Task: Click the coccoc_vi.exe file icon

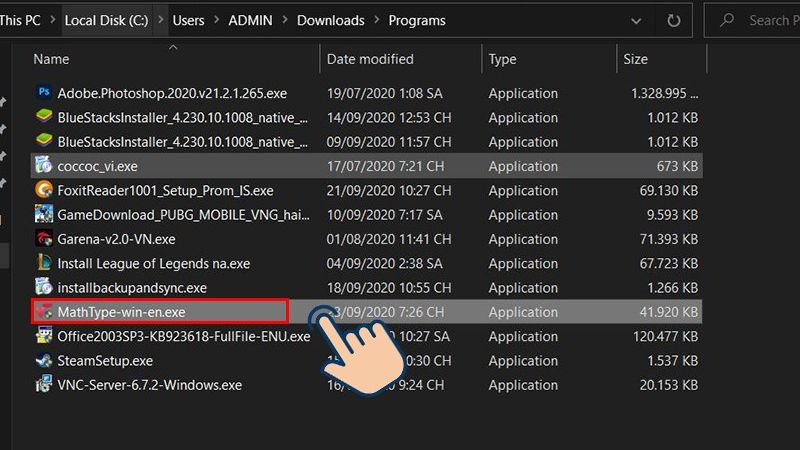Action: pos(44,166)
